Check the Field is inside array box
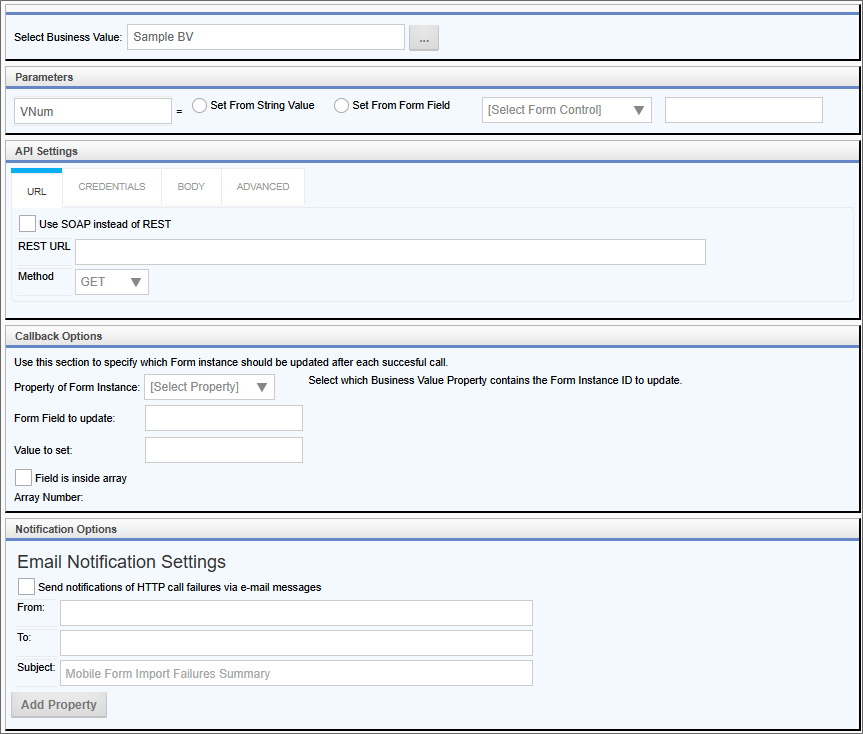The width and height of the screenshot is (863, 734). [24, 478]
